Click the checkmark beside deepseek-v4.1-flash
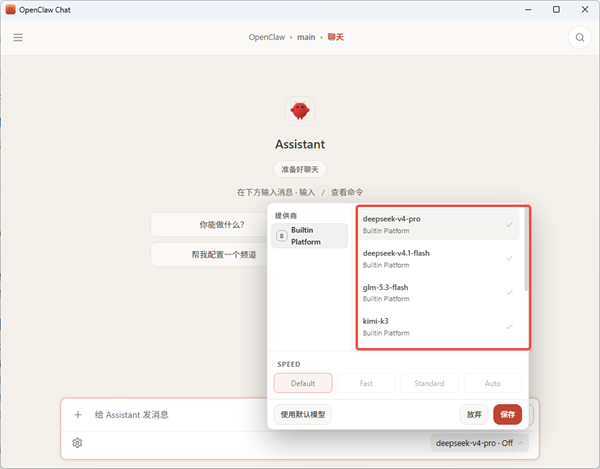This screenshot has width=600, height=469. (509, 259)
